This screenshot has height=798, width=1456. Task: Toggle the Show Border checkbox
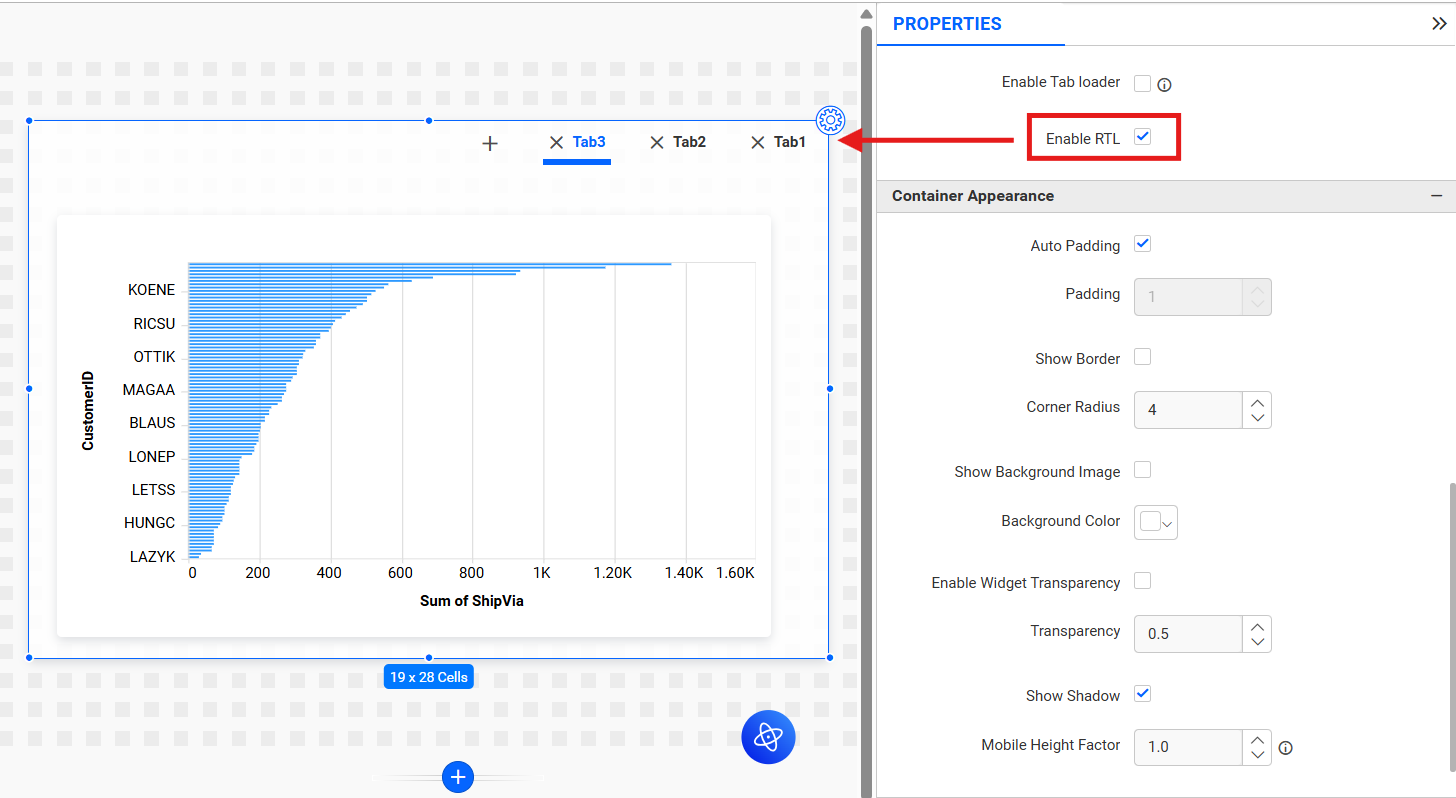tap(1142, 357)
